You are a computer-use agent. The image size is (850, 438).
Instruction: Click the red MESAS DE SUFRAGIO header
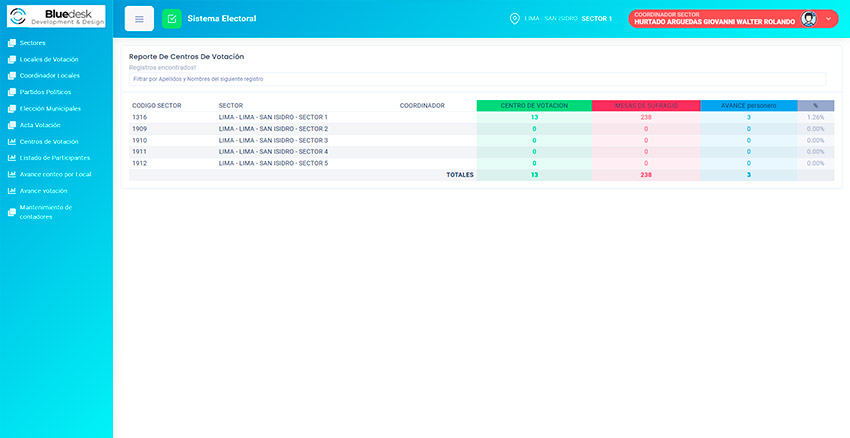click(645, 105)
